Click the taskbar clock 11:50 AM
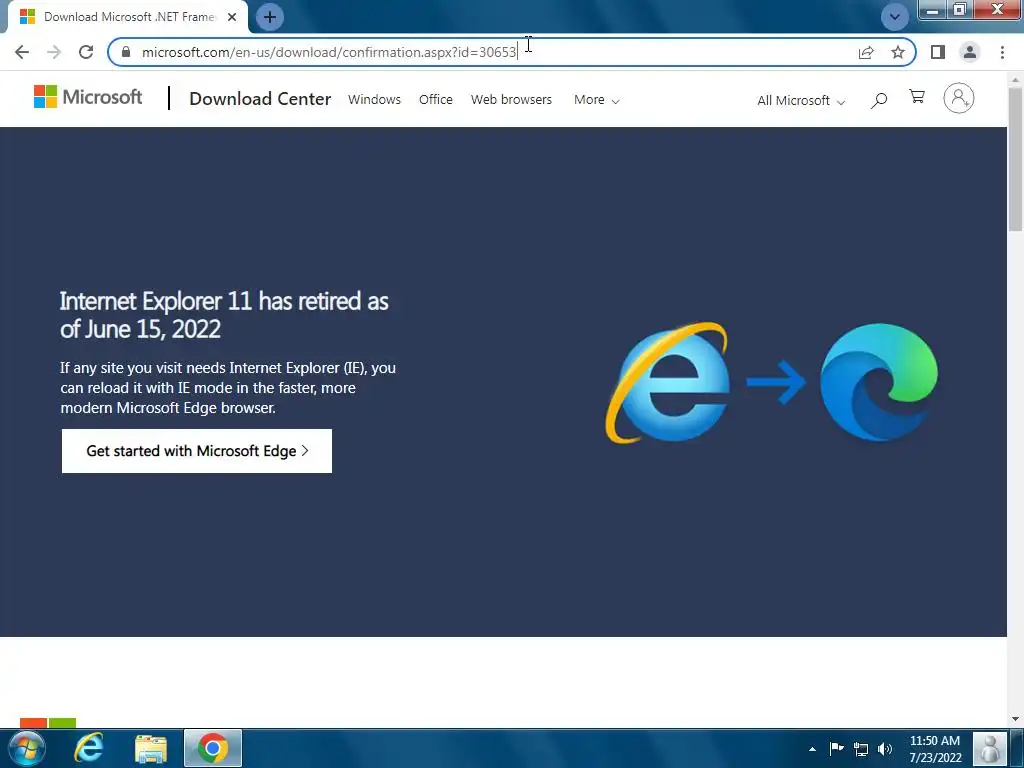The height and width of the screenshot is (768, 1024). tap(935, 749)
